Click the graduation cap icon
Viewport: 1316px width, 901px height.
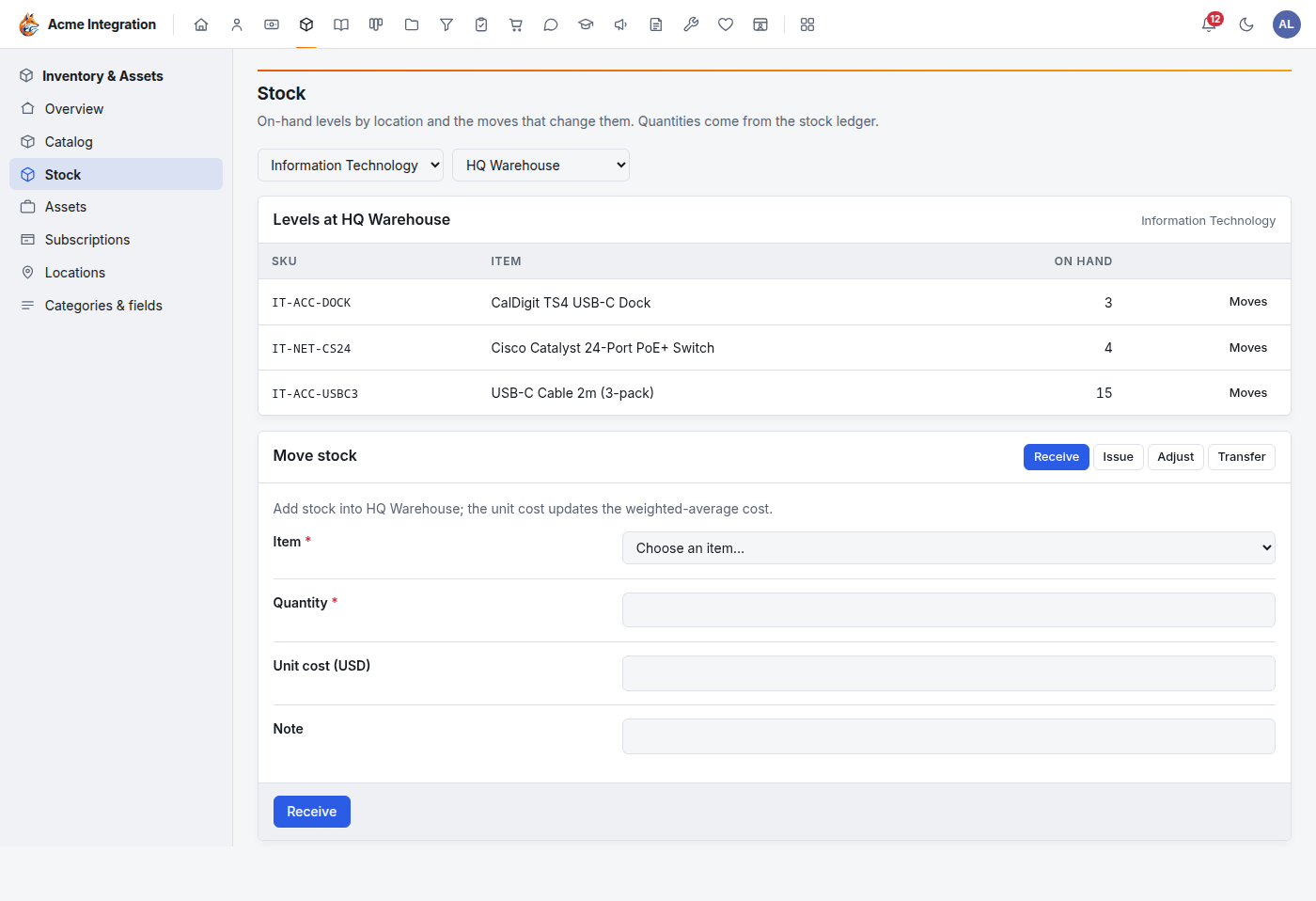tap(586, 24)
